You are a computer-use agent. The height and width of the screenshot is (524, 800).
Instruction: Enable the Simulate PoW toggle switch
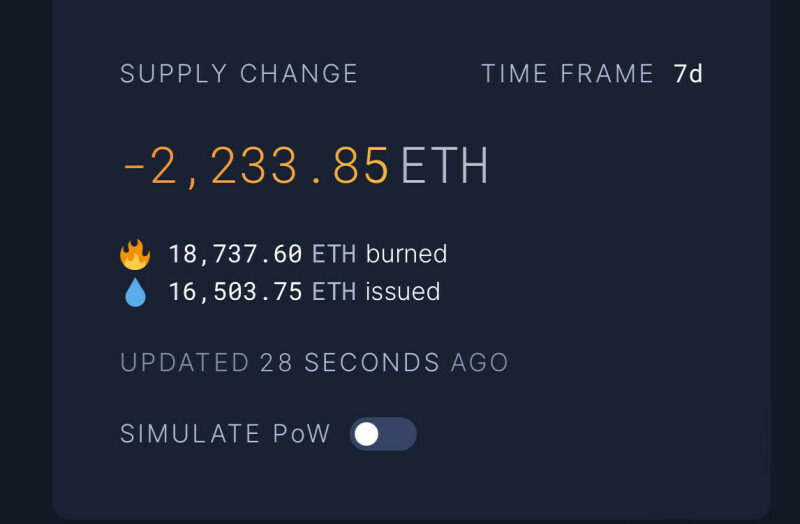(x=382, y=434)
